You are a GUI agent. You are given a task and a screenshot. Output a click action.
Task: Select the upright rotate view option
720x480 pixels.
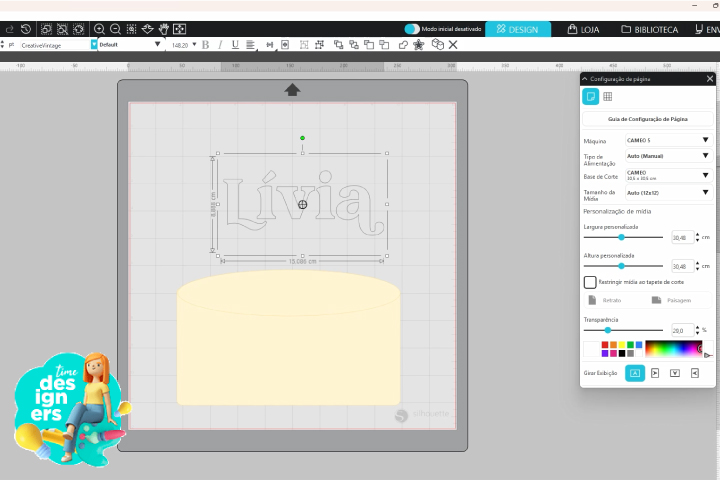tap(634, 373)
